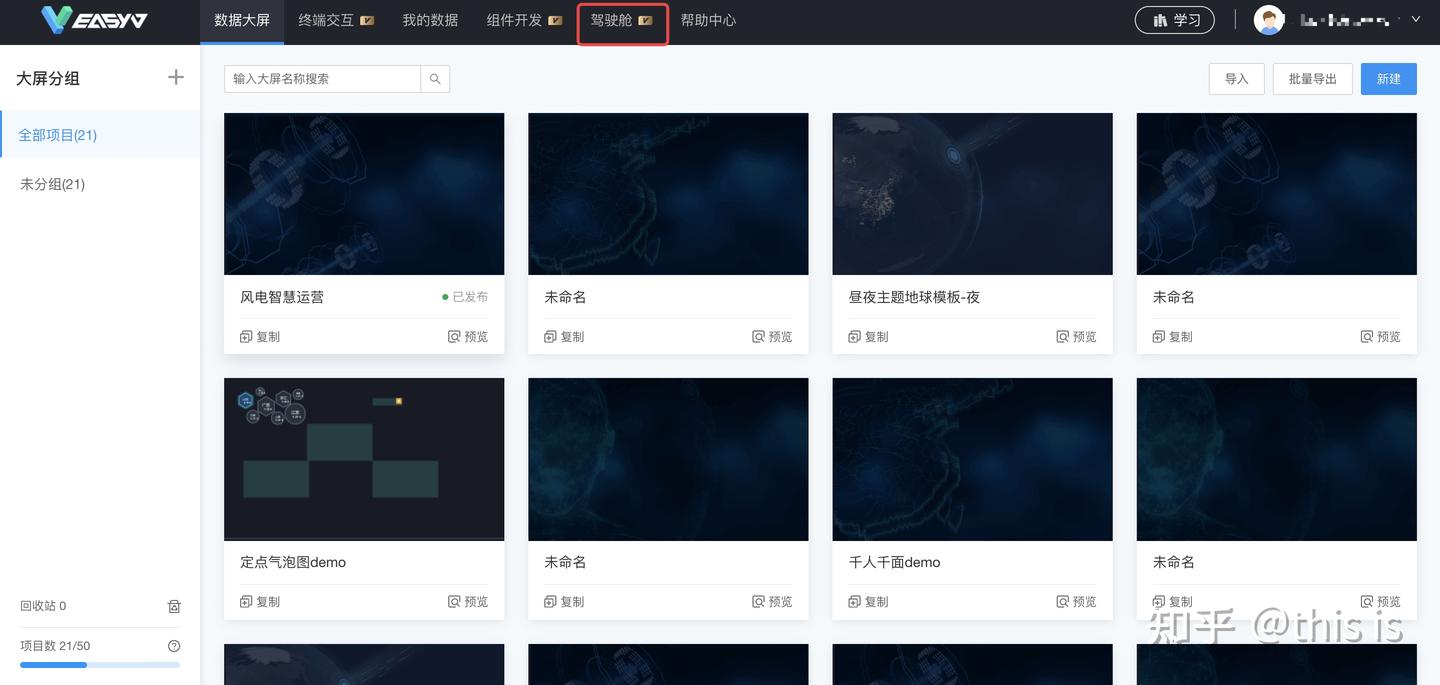Add a new screen group with plus icon
Screen dimensions: 1440x685
(176, 77)
